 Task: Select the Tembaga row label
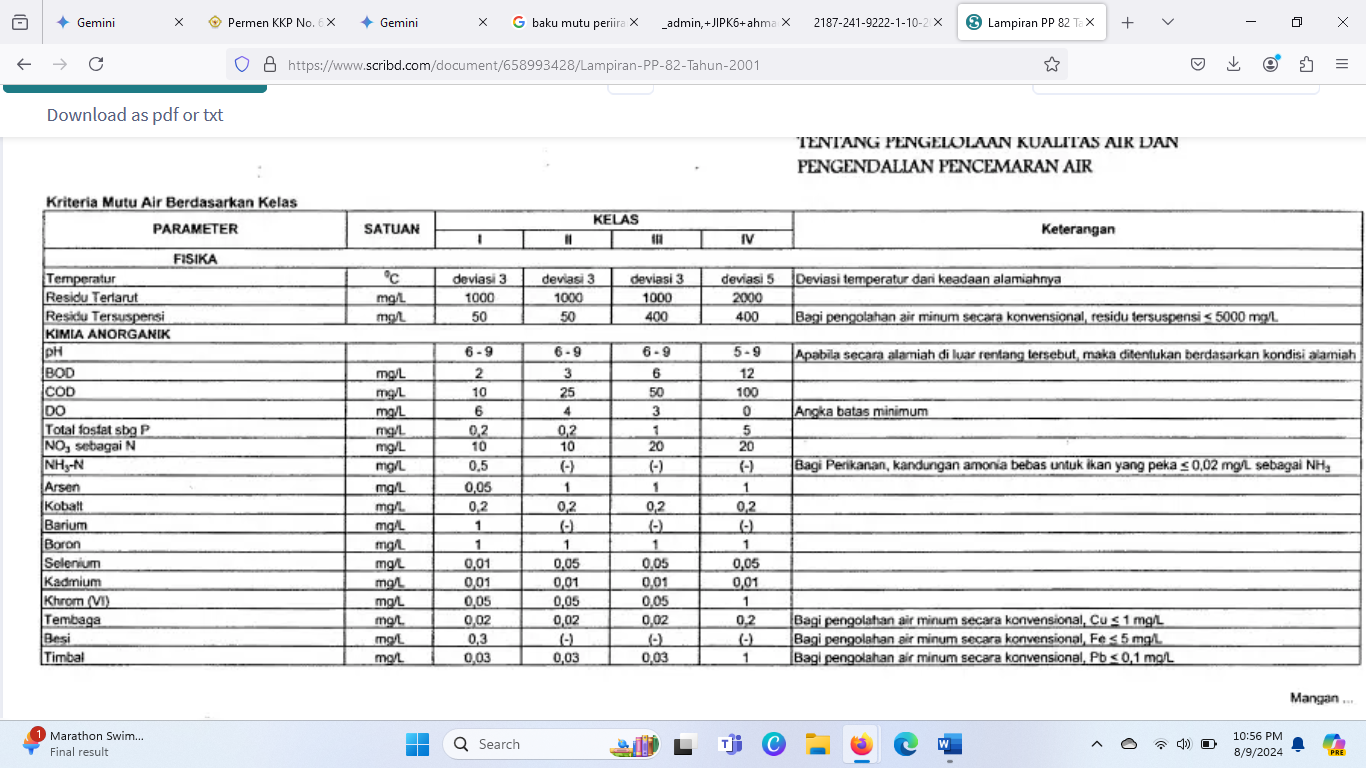(x=72, y=620)
